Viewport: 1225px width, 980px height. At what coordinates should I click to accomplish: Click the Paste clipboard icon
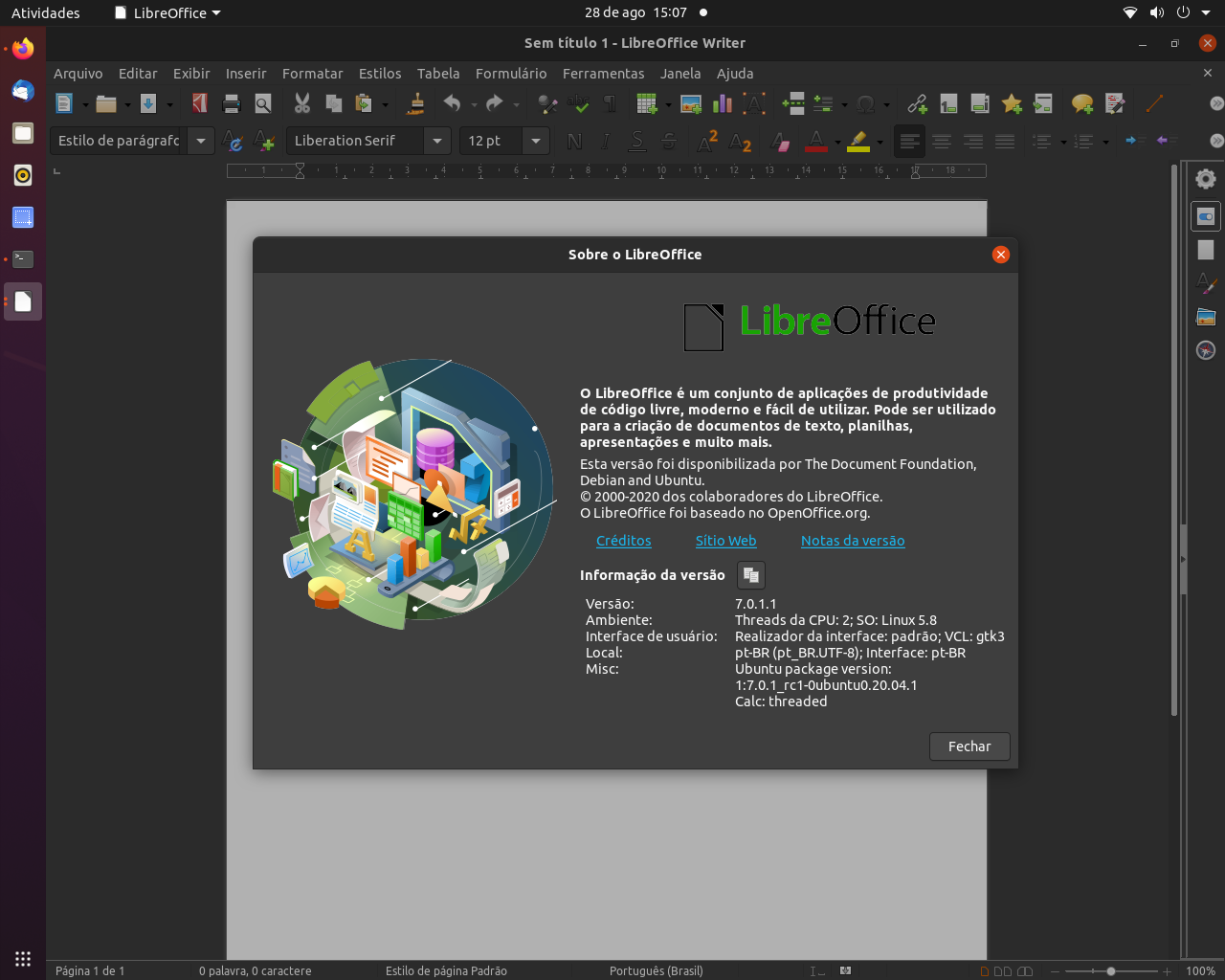coord(364,103)
